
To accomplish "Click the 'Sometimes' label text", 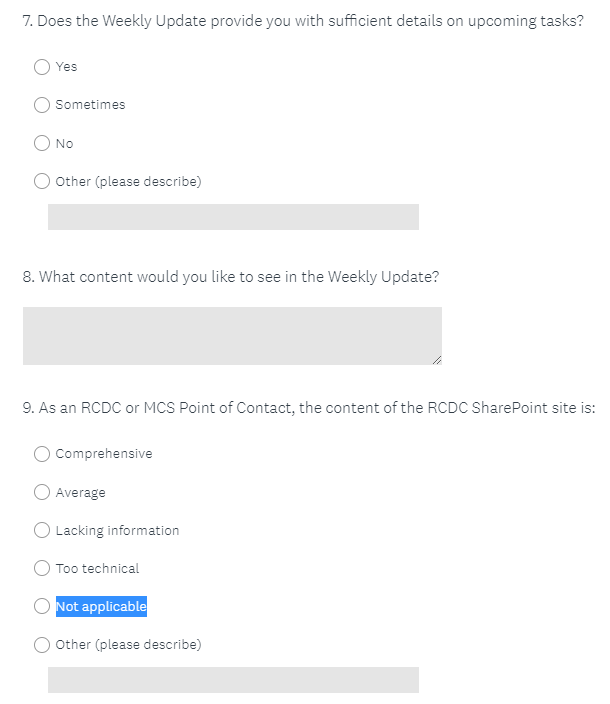I will [90, 105].
